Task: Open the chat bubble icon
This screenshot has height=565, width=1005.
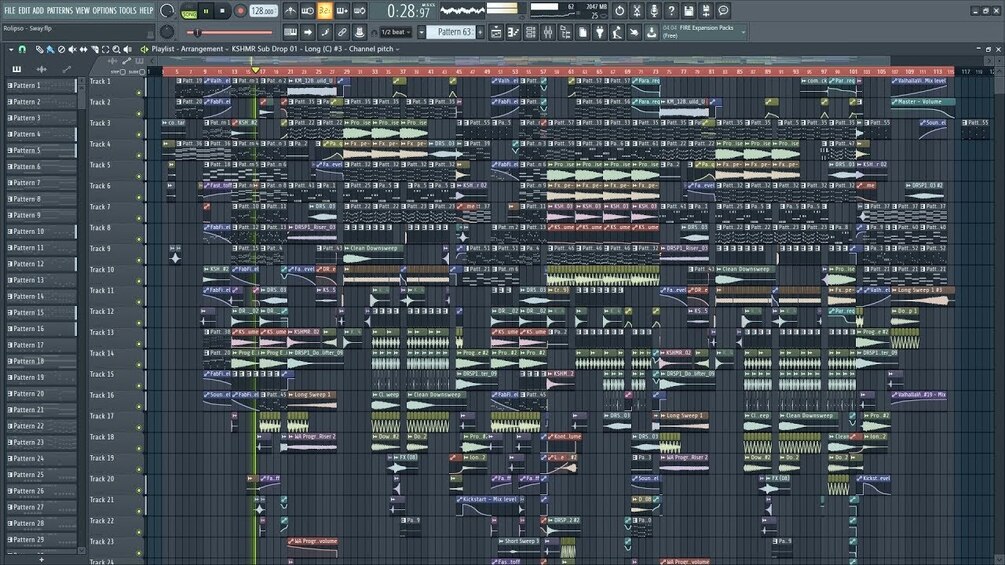Action: pos(723,11)
